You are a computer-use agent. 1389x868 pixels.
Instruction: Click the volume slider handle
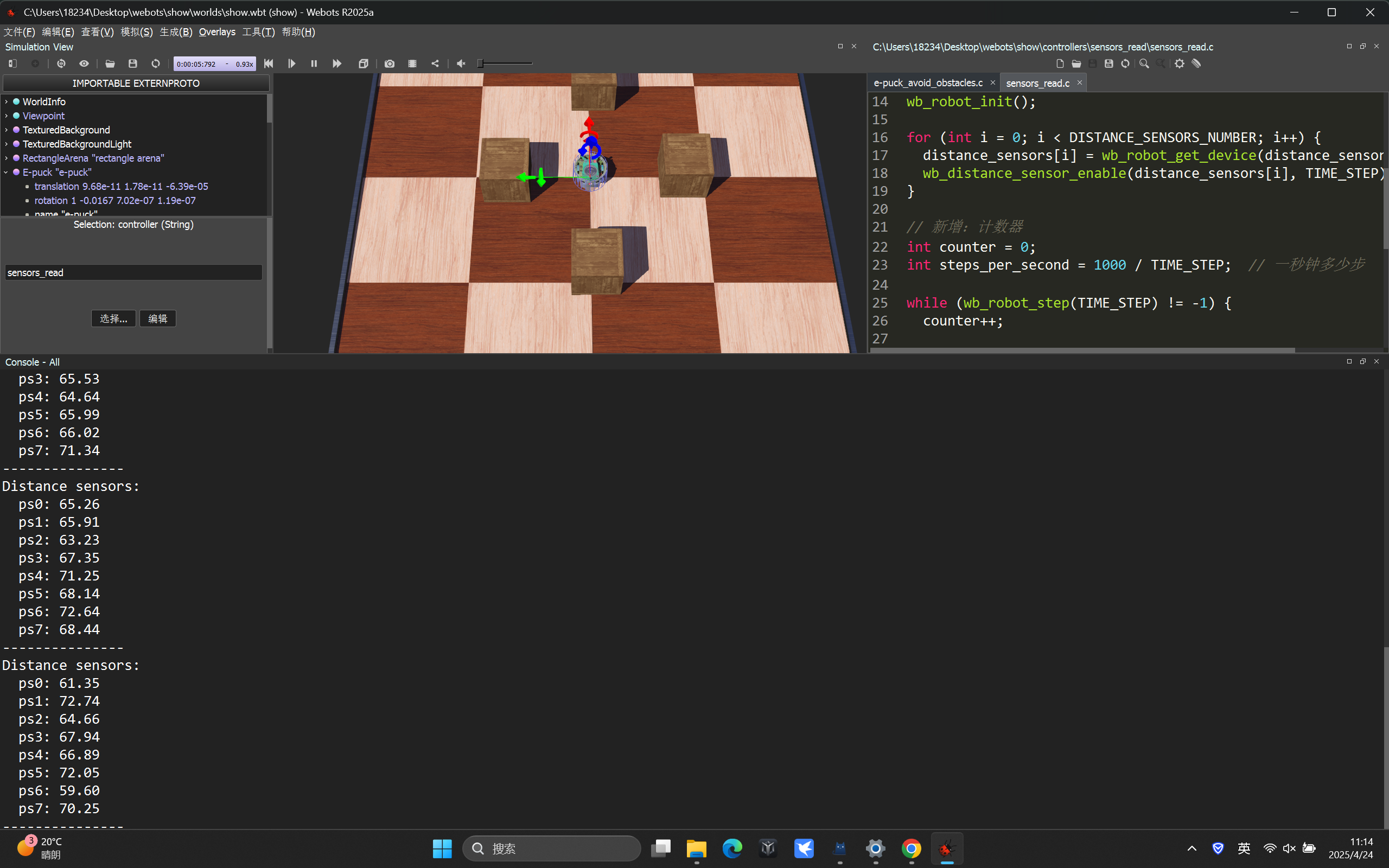pyautogui.click(x=480, y=63)
